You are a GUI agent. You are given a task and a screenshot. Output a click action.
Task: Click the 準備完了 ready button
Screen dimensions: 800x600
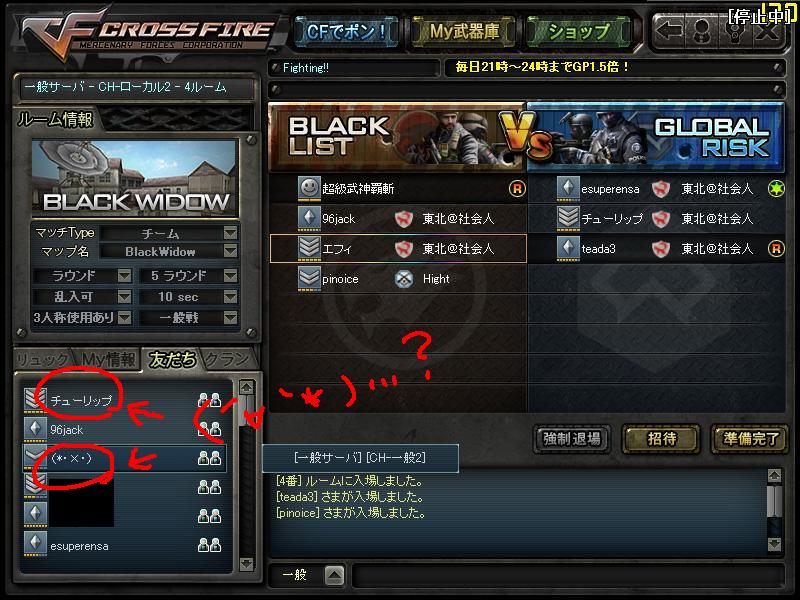coord(749,438)
